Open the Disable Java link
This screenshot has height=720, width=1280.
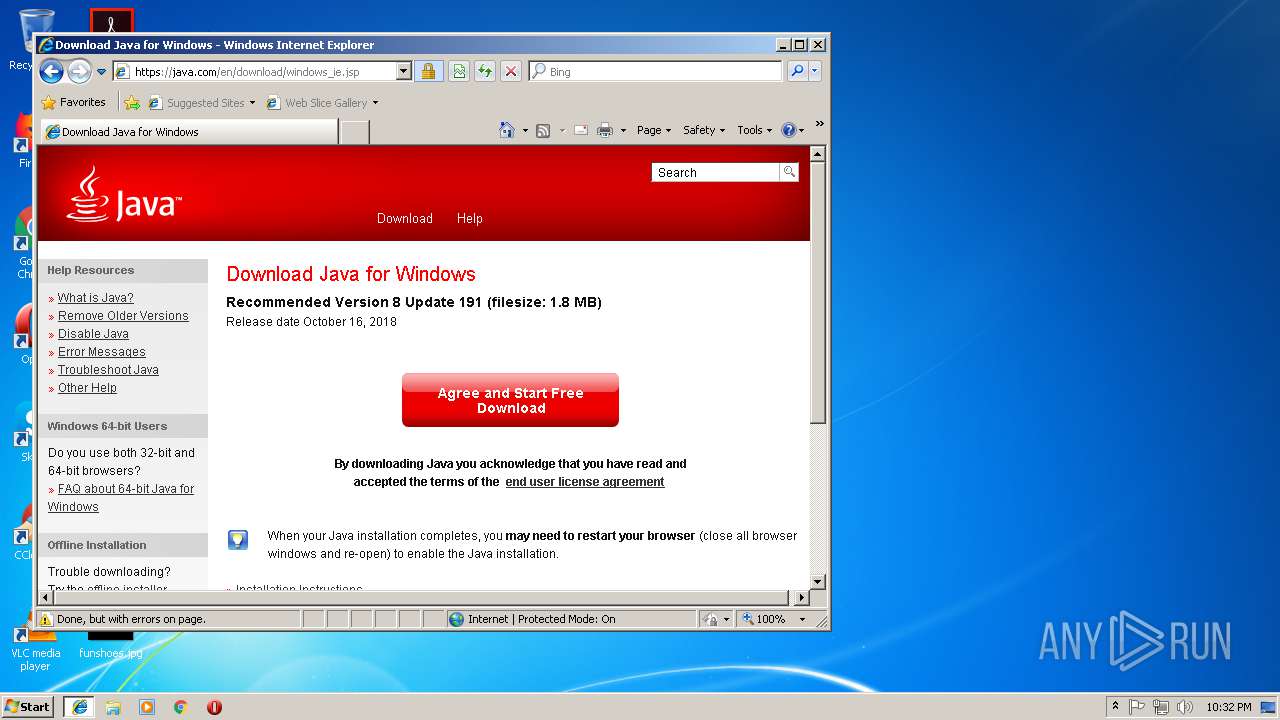93,334
